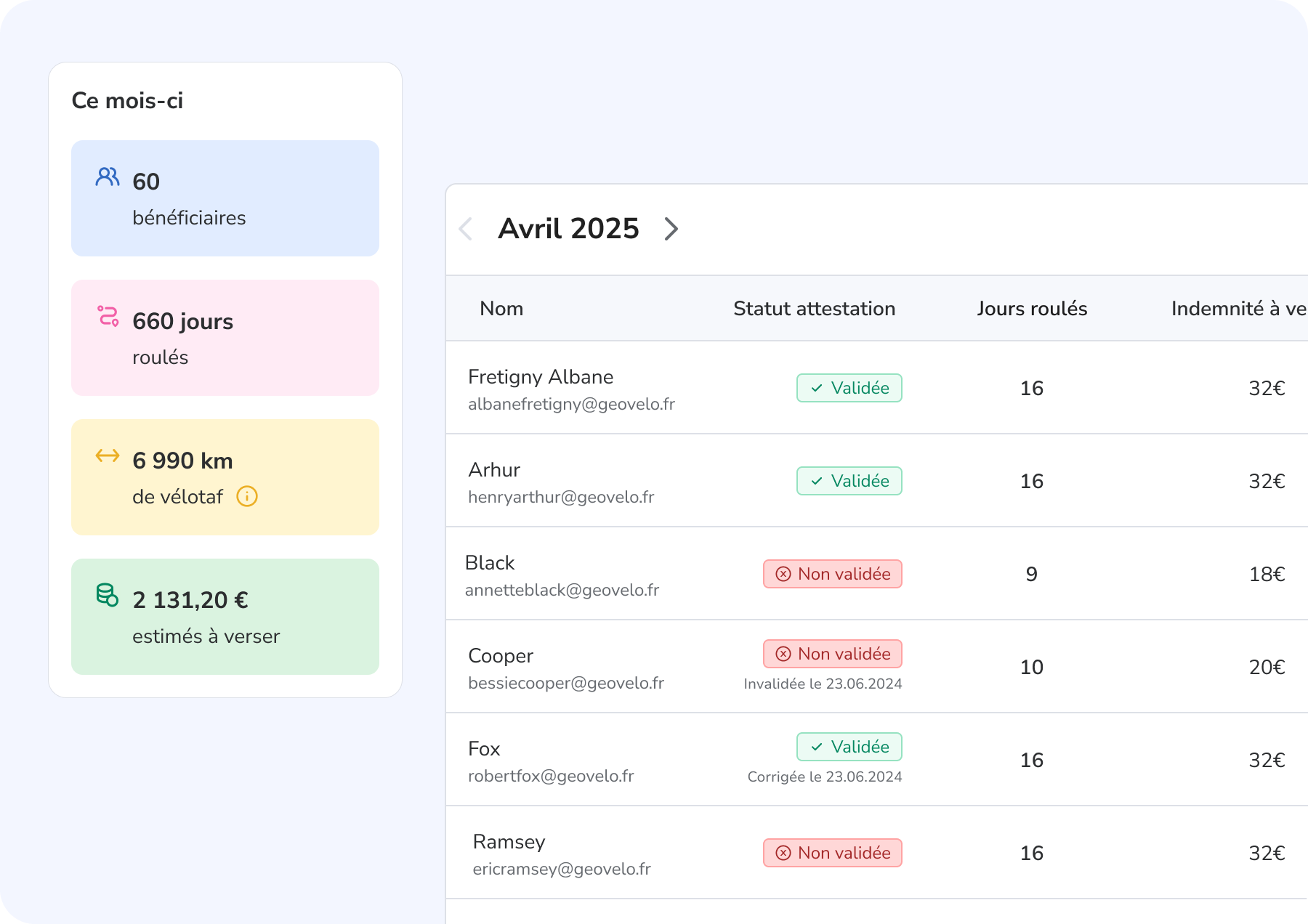Select the Fox name
This screenshot has height=924, width=1308.
(484, 749)
